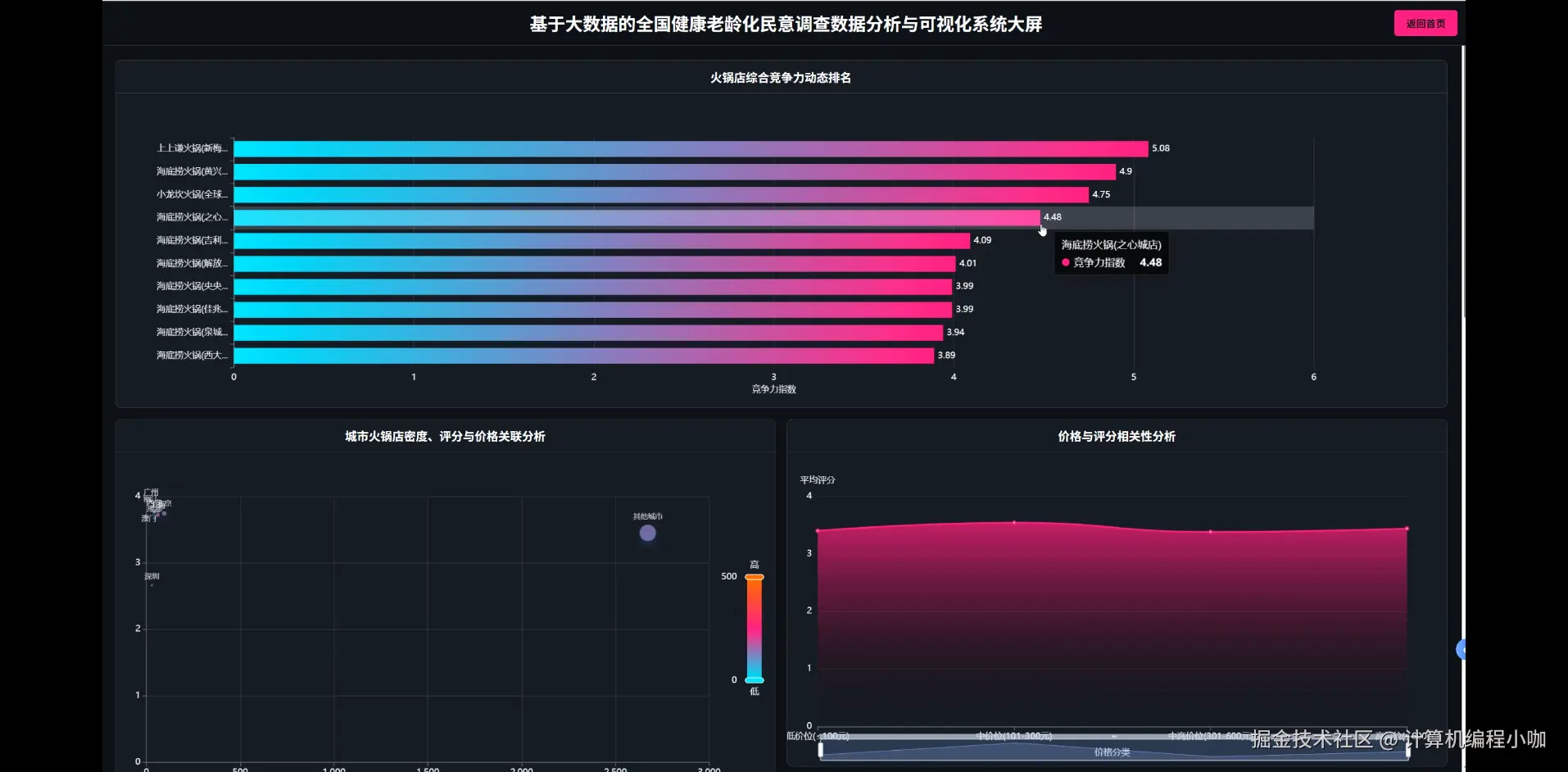Click the dashboard main title text

pos(786,25)
